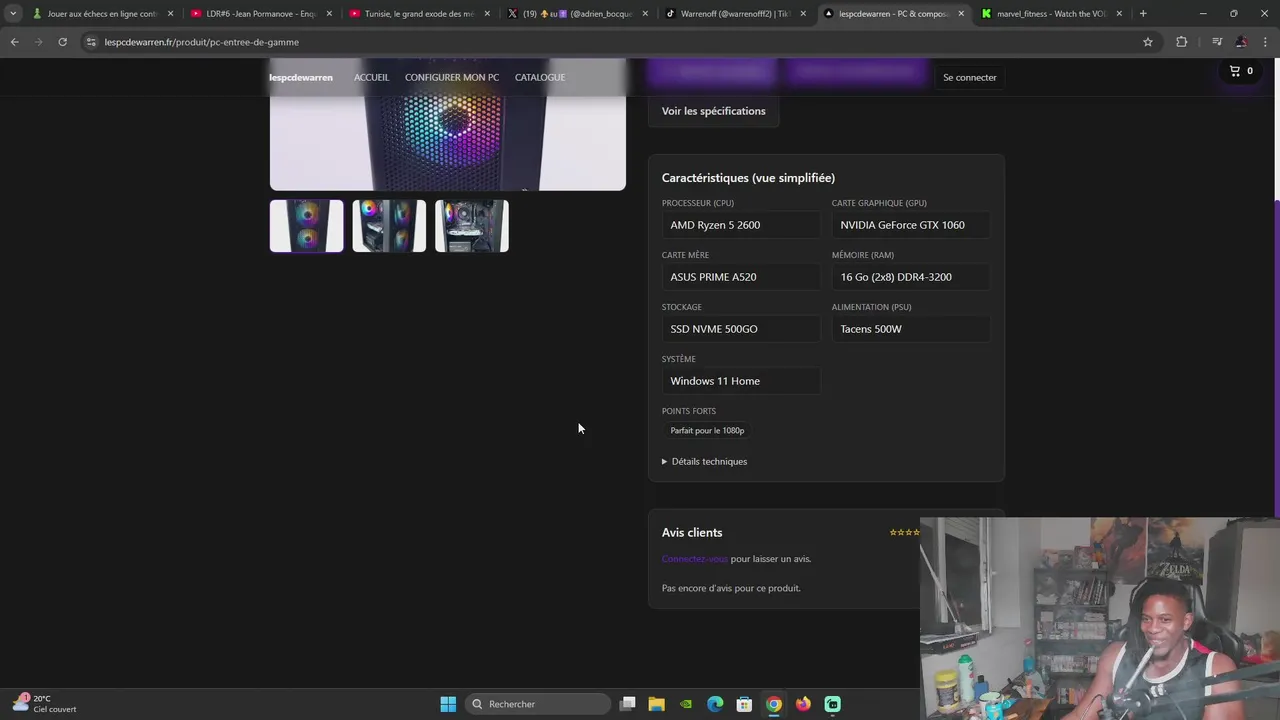This screenshot has width=1280, height=720.
Task: Close the Warrenoff TikTok tab
Action: coord(803,14)
